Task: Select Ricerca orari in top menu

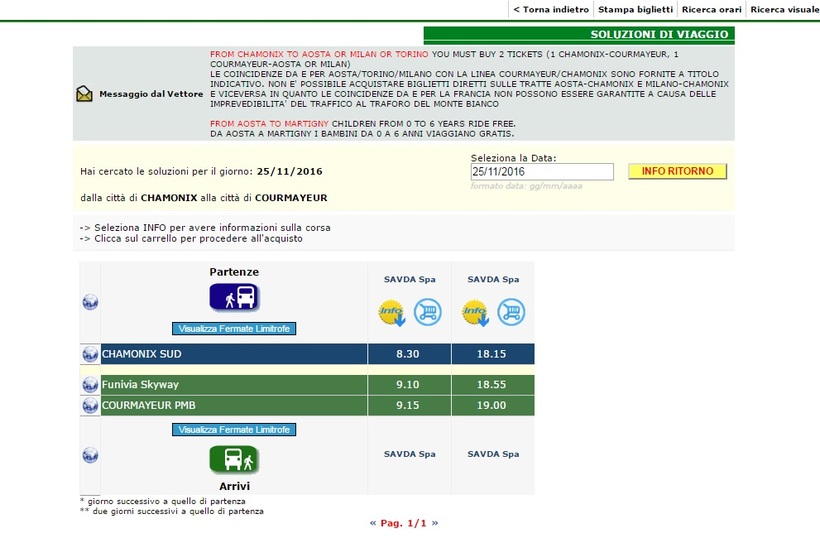Action: pos(711,9)
